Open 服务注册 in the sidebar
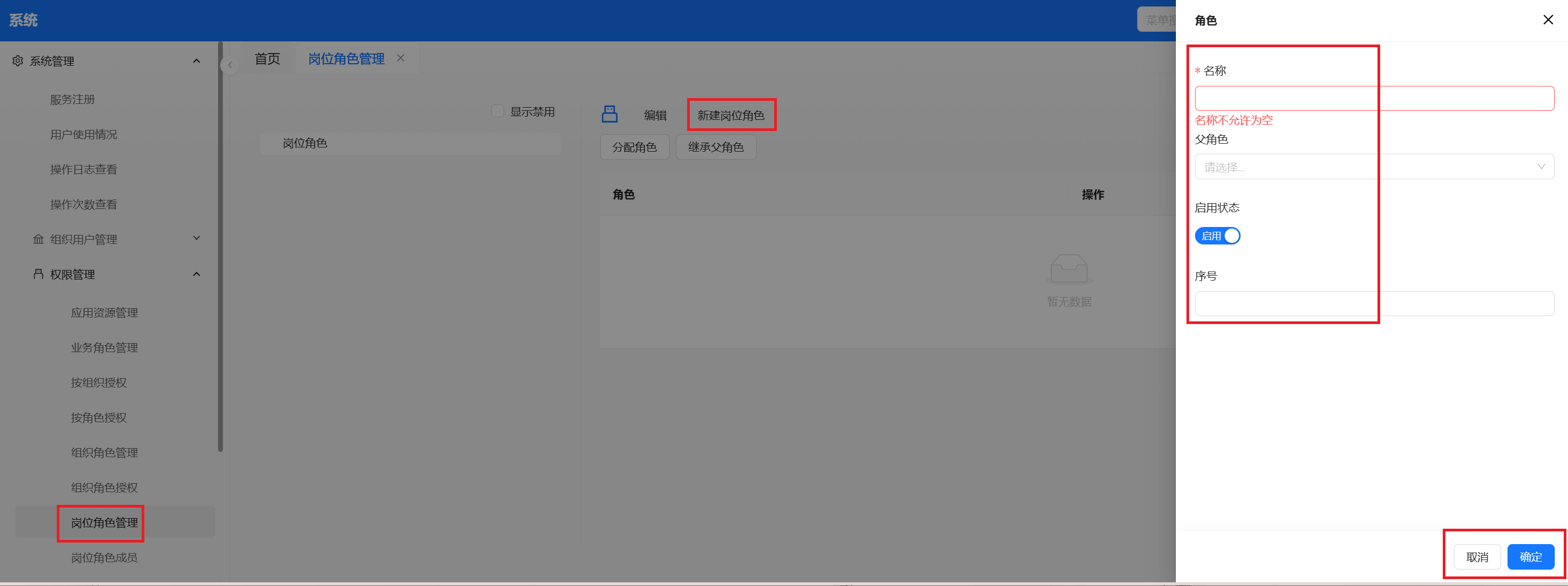 point(73,99)
